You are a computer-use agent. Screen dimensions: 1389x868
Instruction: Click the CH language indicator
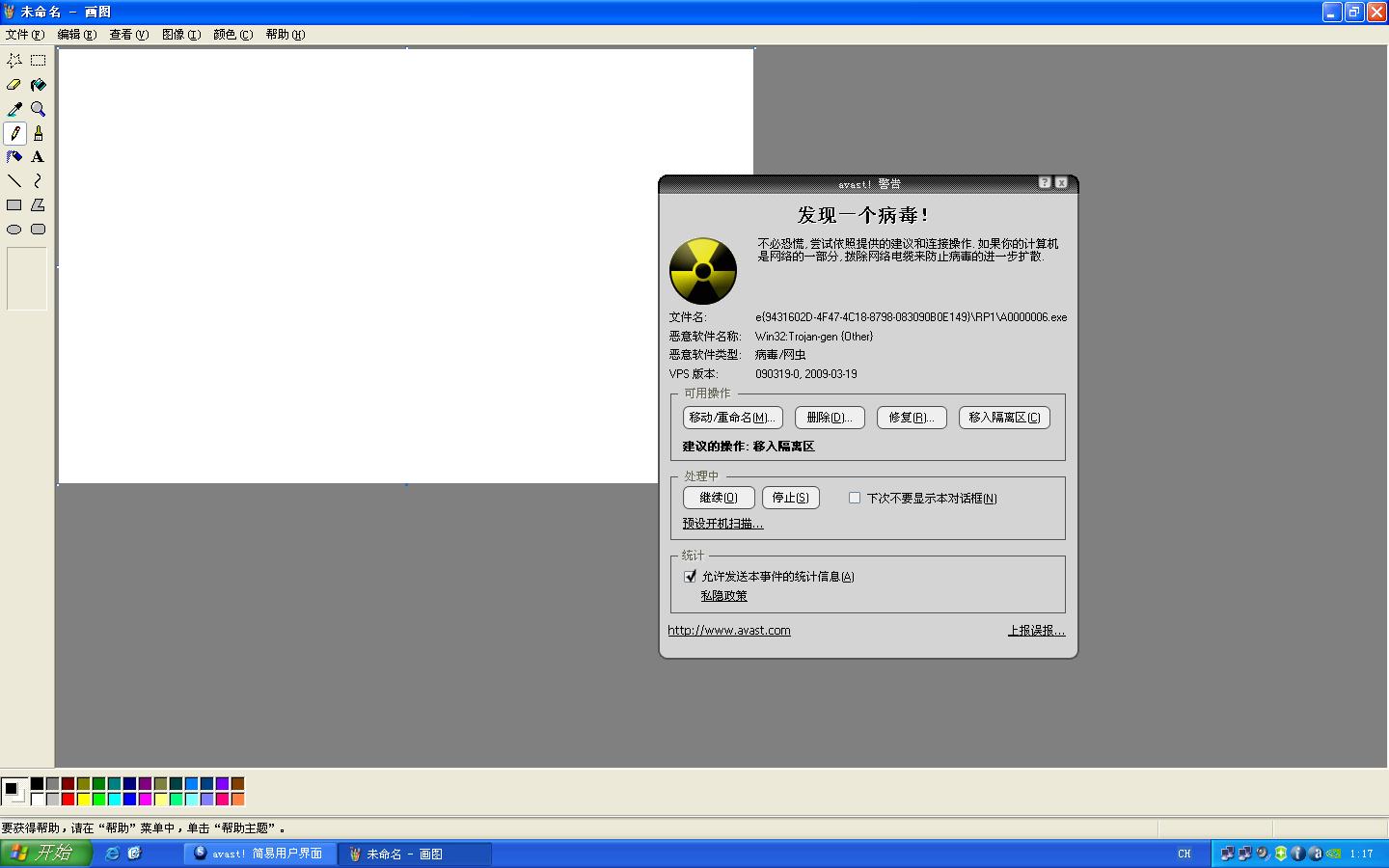pyautogui.click(x=1185, y=854)
